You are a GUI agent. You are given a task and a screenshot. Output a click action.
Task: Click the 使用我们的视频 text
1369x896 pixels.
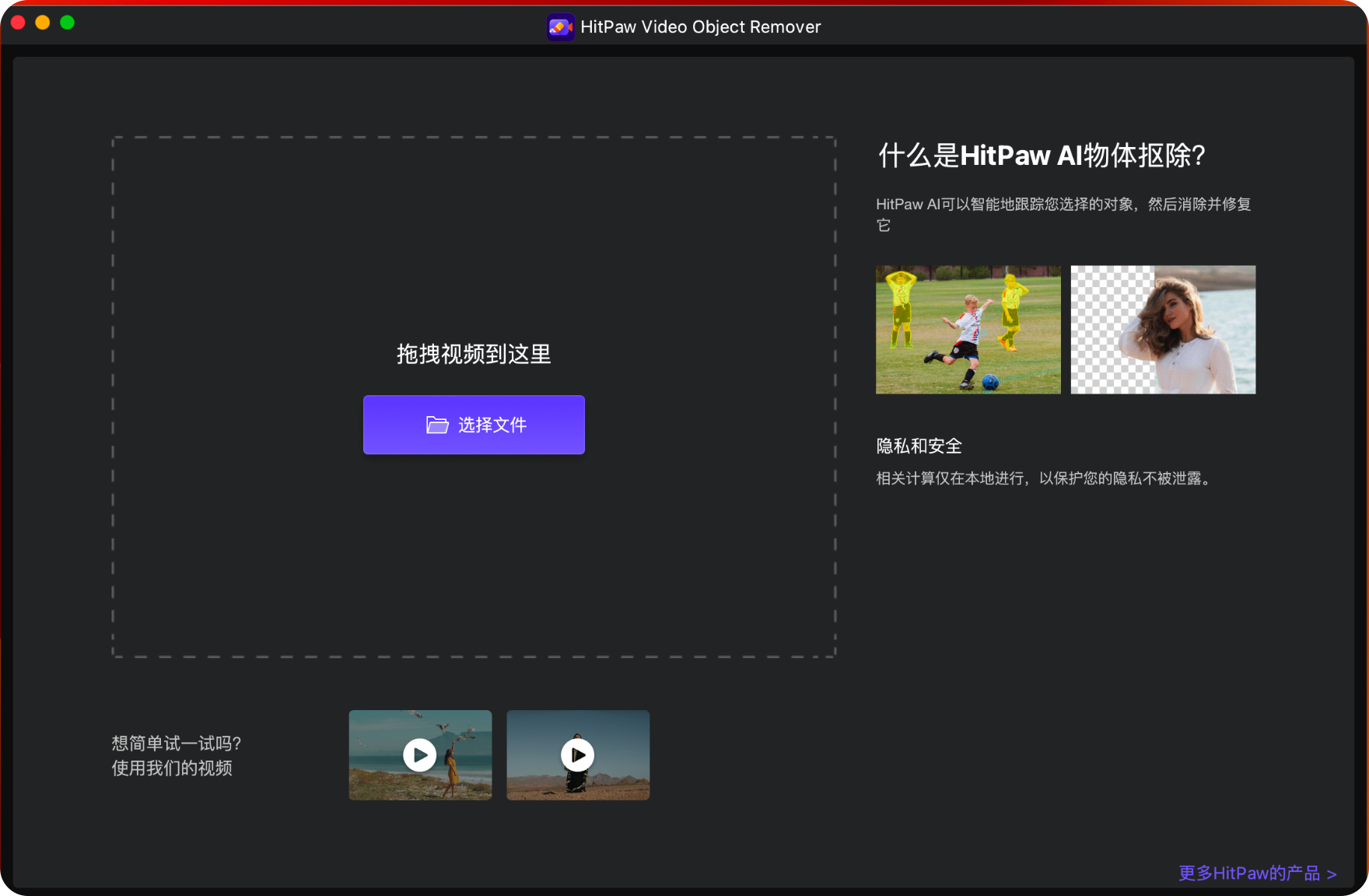(x=172, y=768)
